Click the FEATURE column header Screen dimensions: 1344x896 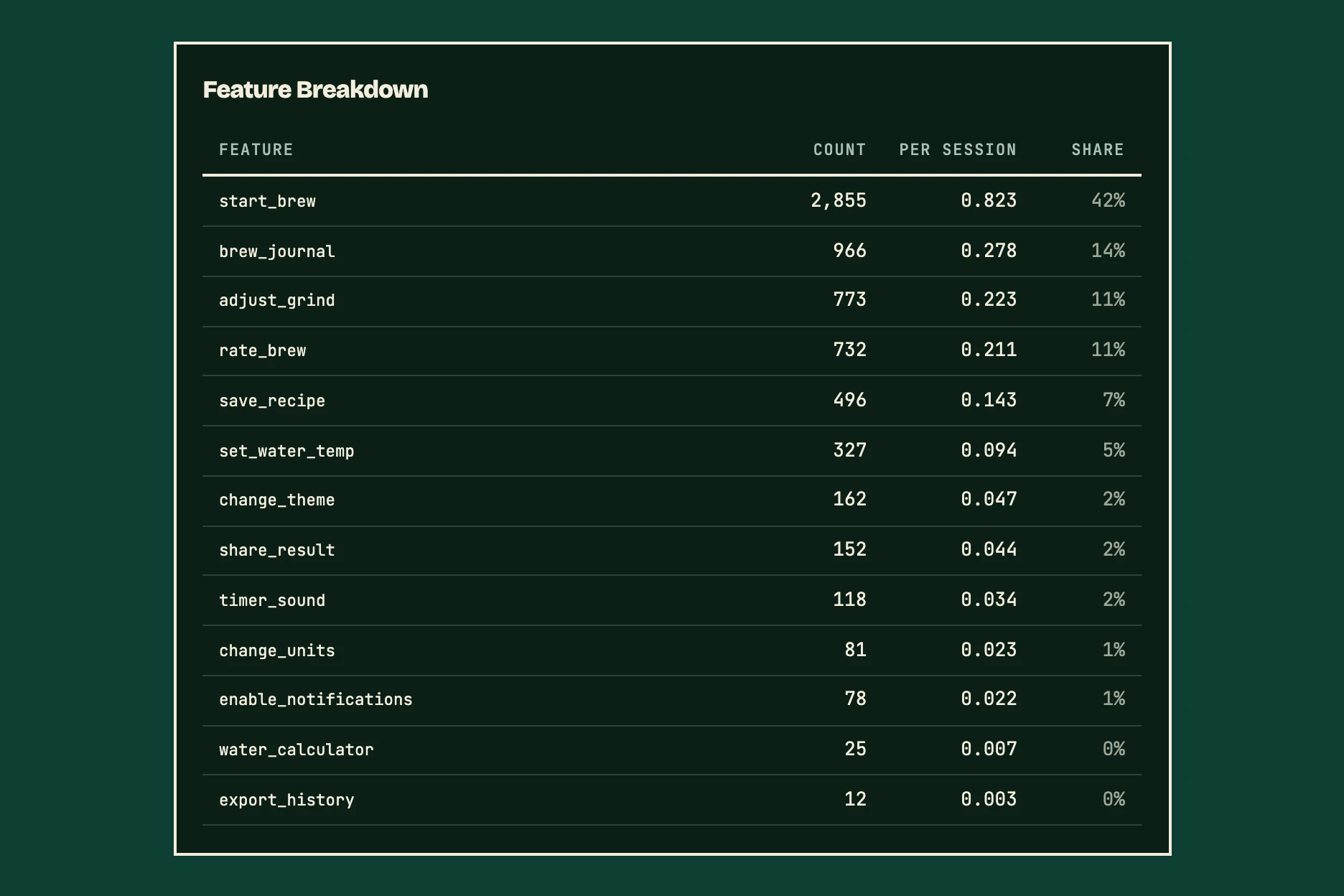(256, 149)
